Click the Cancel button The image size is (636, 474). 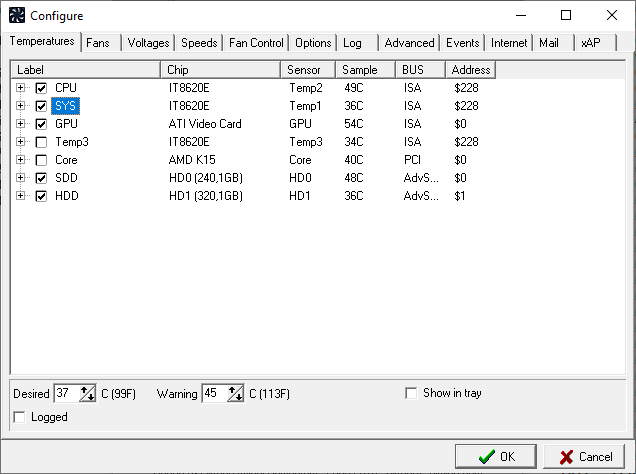click(x=584, y=457)
